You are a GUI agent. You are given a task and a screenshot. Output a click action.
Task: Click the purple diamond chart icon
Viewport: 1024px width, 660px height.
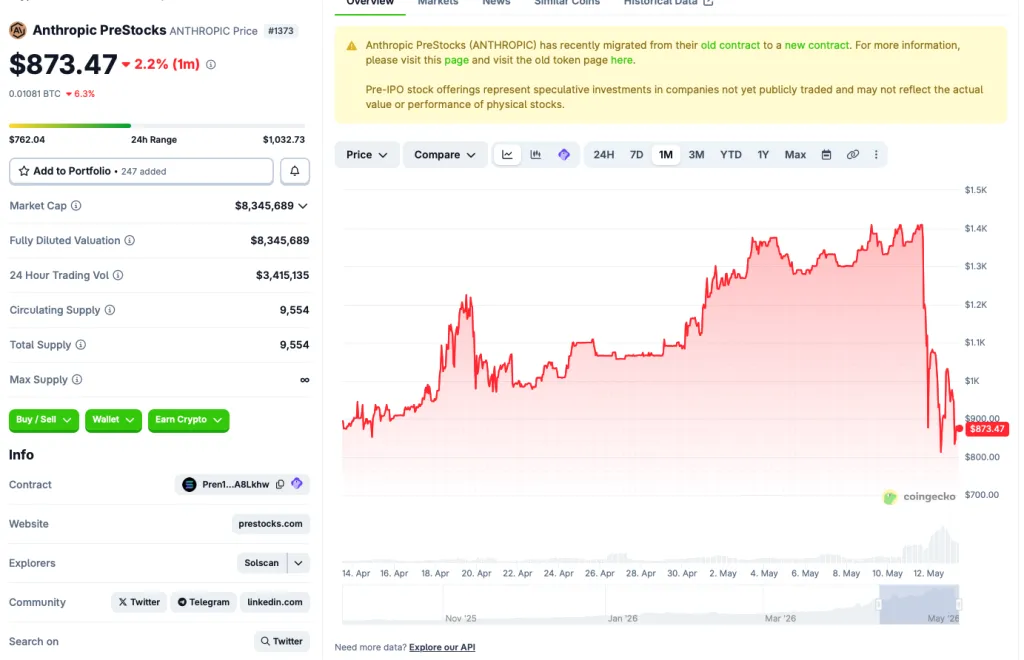pos(564,155)
